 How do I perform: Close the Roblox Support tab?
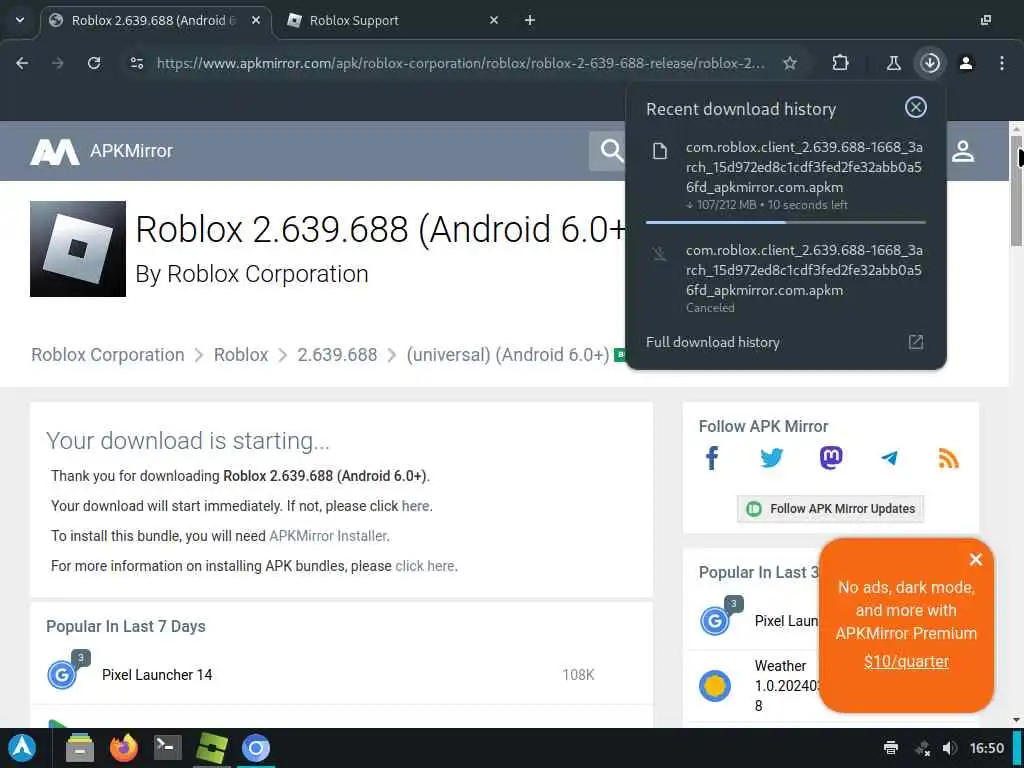(x=494, y=20)
